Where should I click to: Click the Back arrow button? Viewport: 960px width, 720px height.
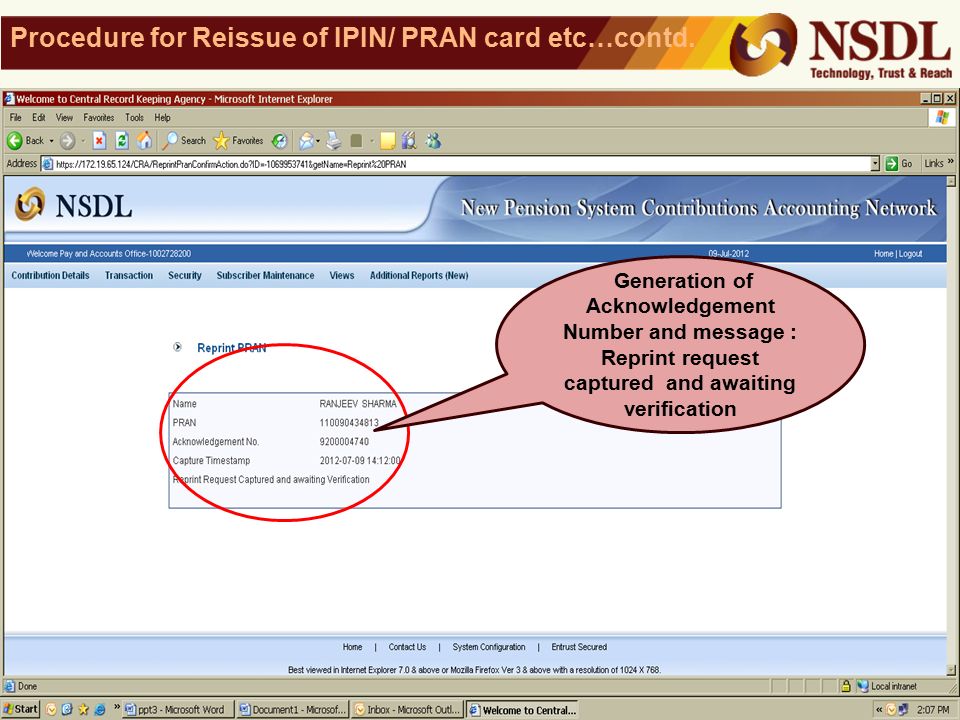[15, 141]
